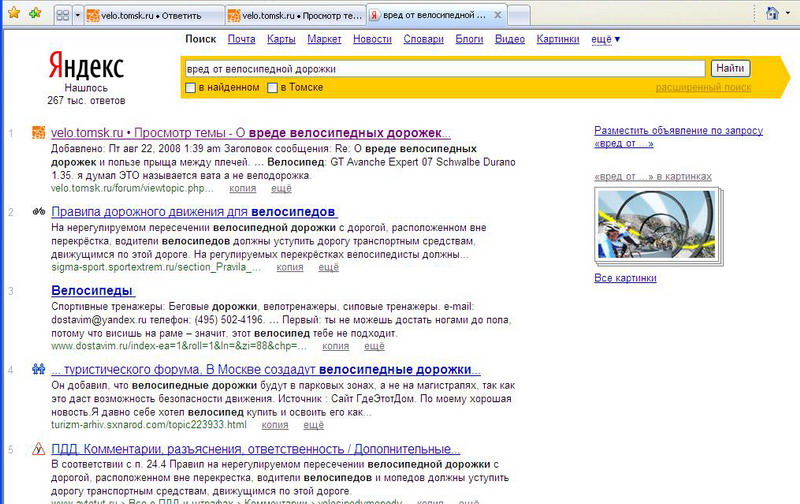Viewport: 800px width, 504px height.
Task: Close the 'вред от велосипедной' tab
Action: point(498,15)
